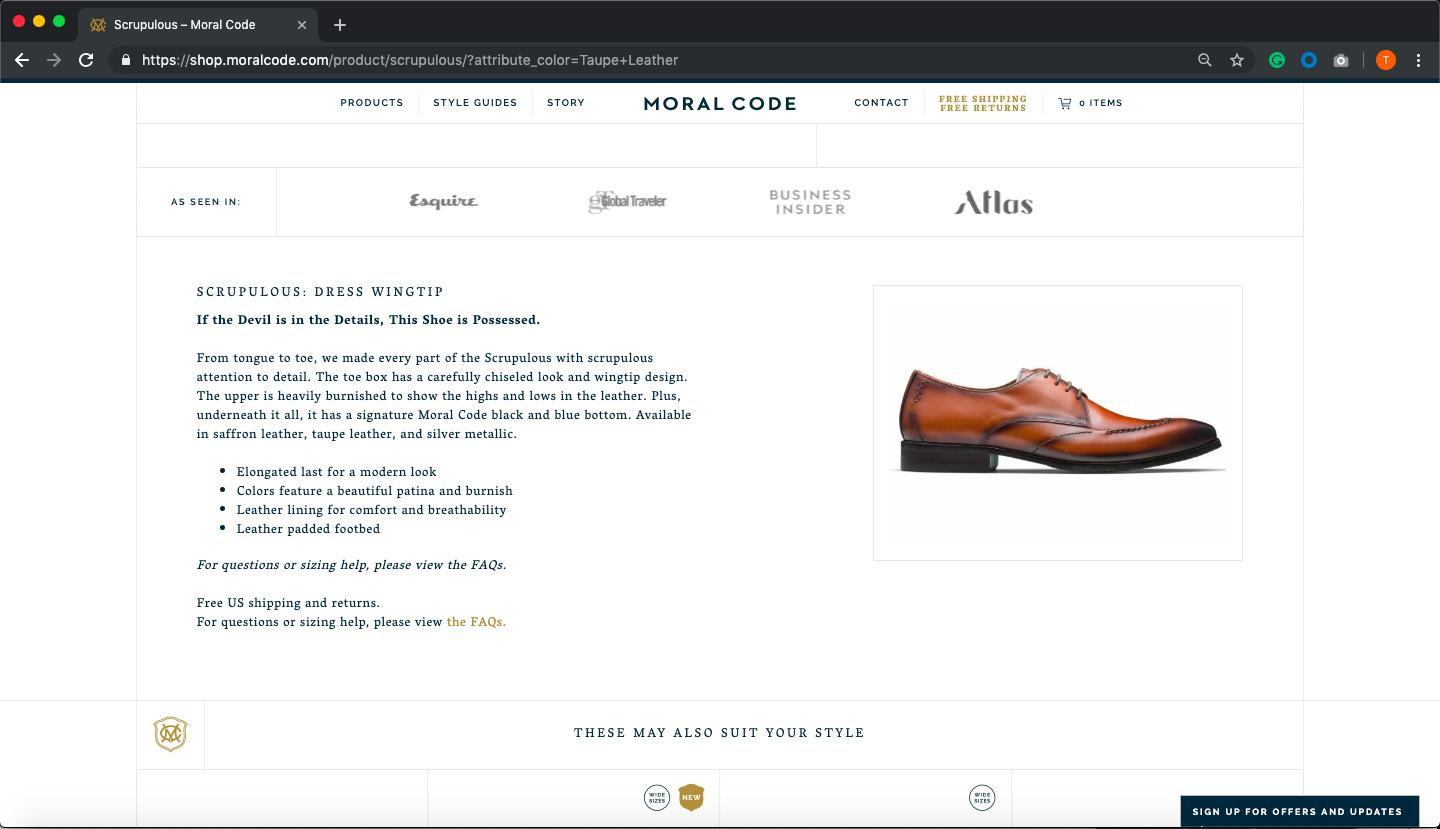Open the orange profile avatar
Screen dimensions: 1440x829
click(x=1385, y=60)
